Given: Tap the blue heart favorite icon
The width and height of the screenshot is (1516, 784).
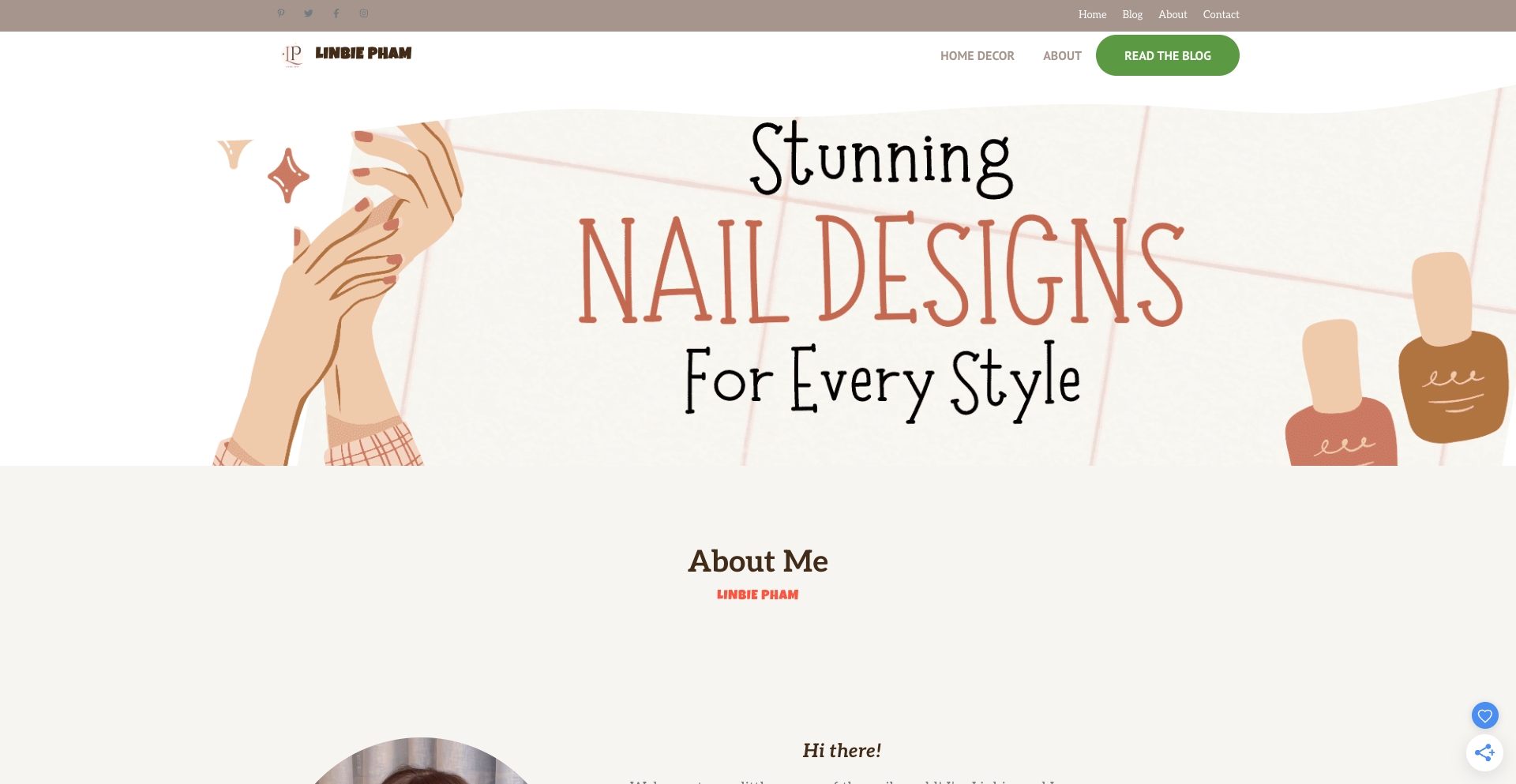Looking at the screenshot, I should (x=1484, y=716).
